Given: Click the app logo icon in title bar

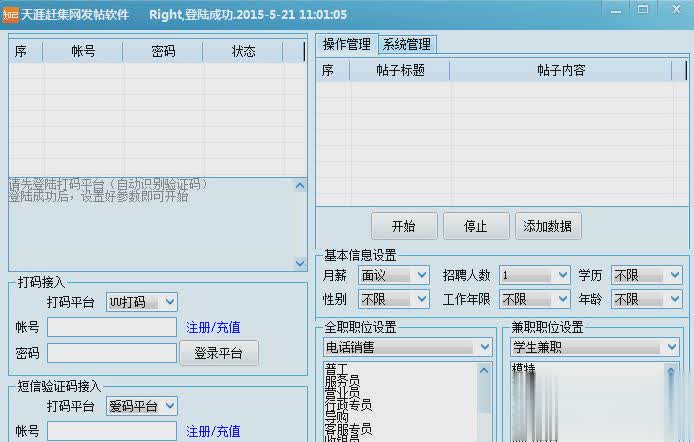Looking at the screenshot, I should point(11,14).
